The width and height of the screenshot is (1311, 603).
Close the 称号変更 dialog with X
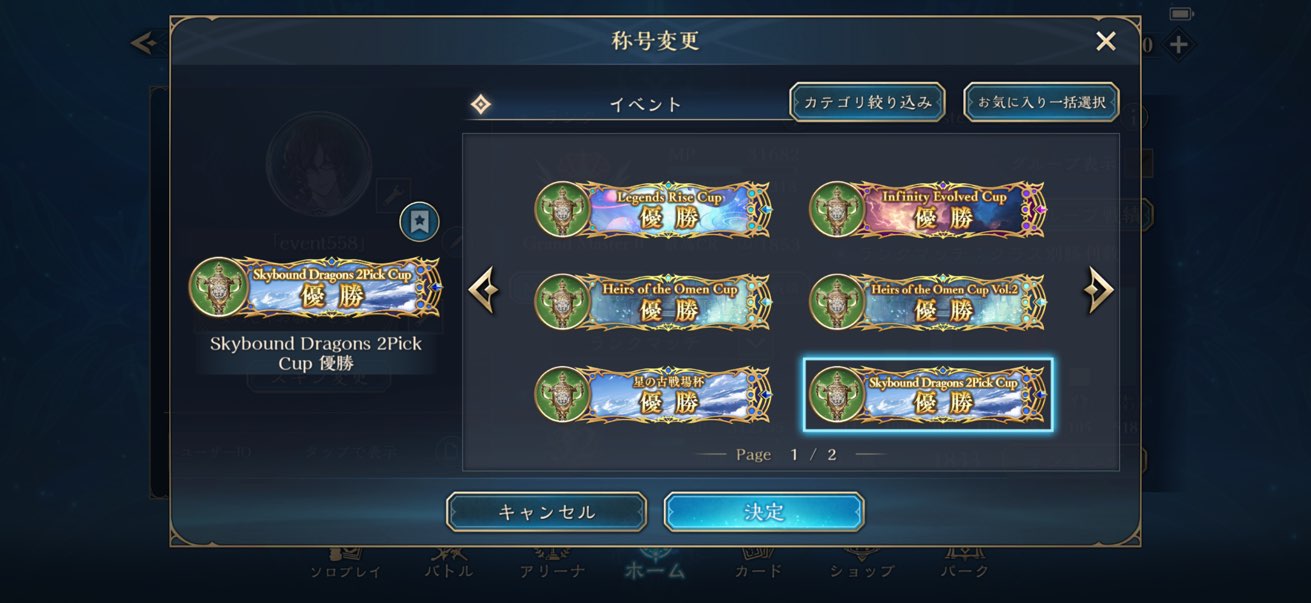pos(1106,41)
